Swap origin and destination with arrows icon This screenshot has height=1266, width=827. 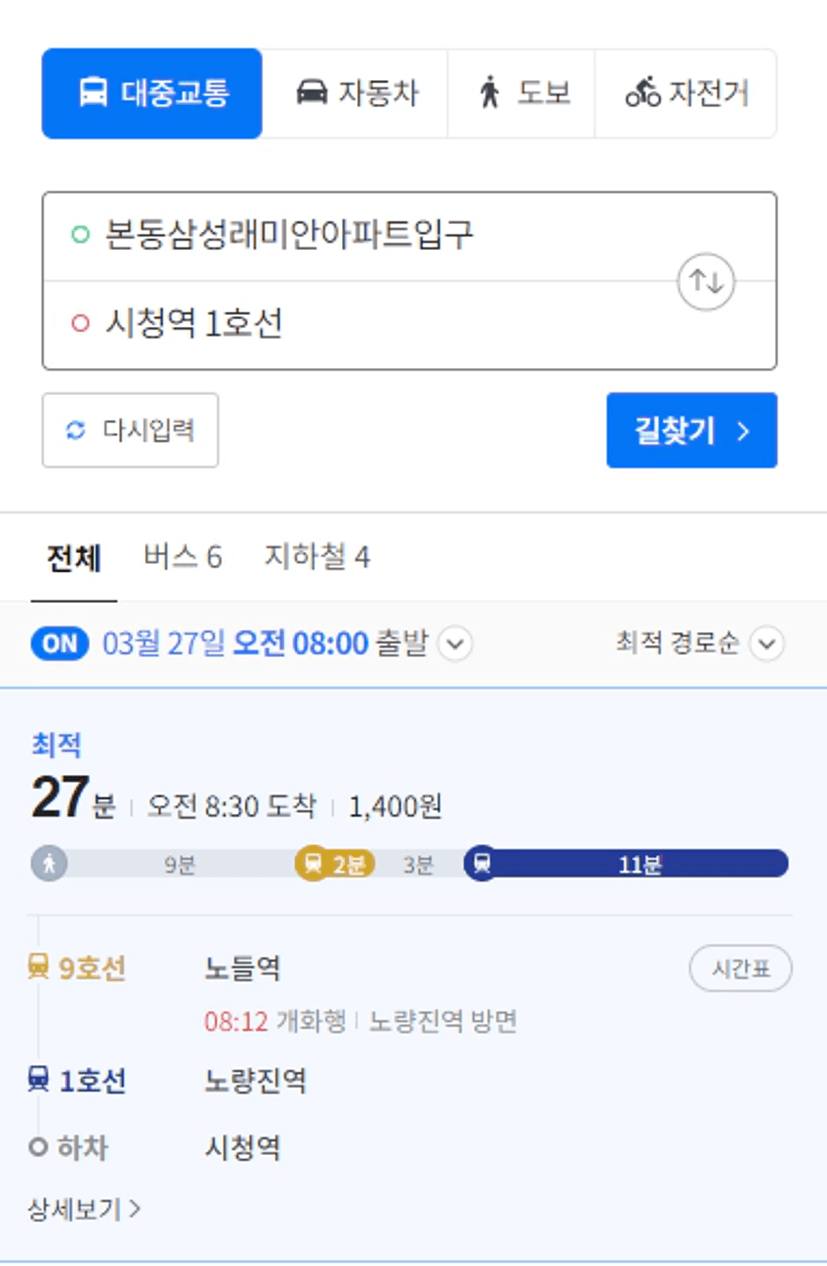tap(706, 282)
